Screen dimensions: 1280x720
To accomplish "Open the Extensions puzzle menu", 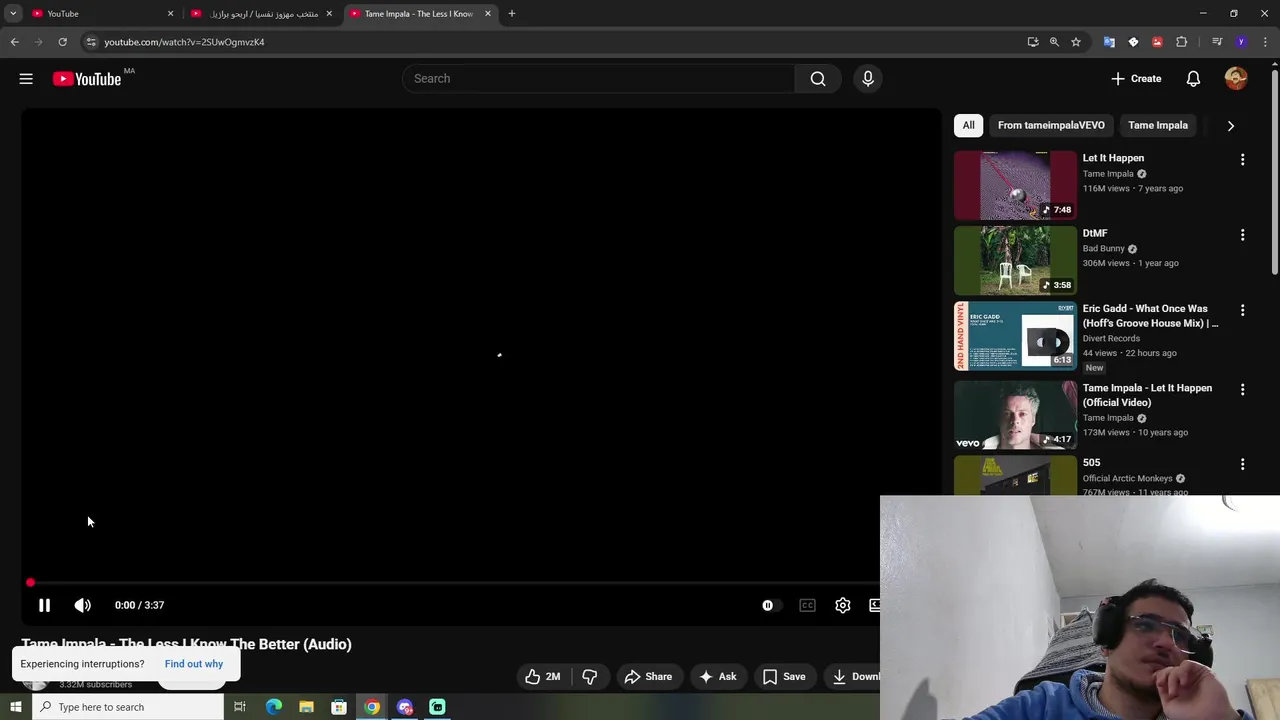I will pyautogui.click(x=1182, y=42).
